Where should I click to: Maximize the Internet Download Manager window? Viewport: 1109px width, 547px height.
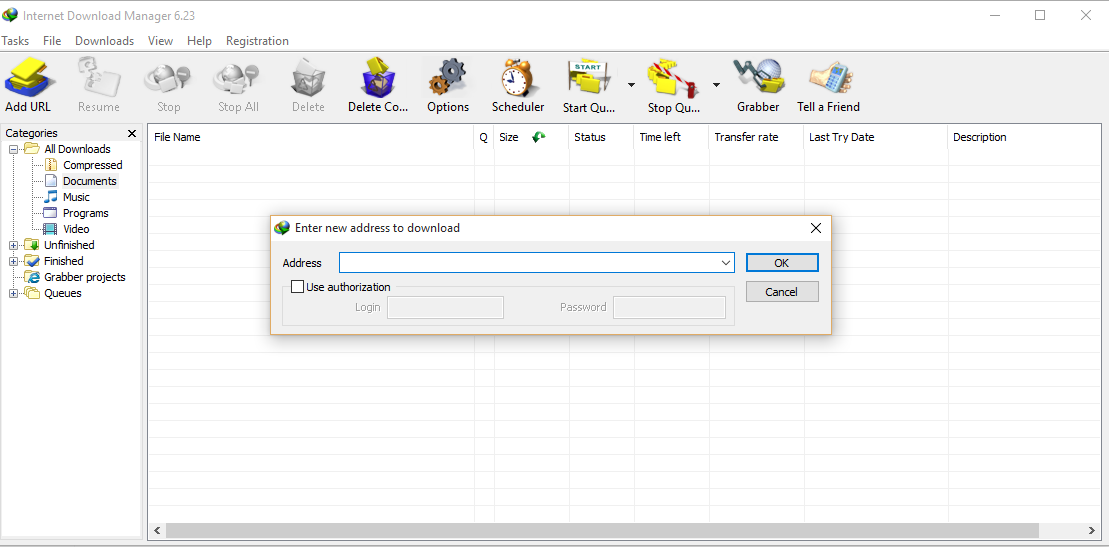coord(1040,15)
